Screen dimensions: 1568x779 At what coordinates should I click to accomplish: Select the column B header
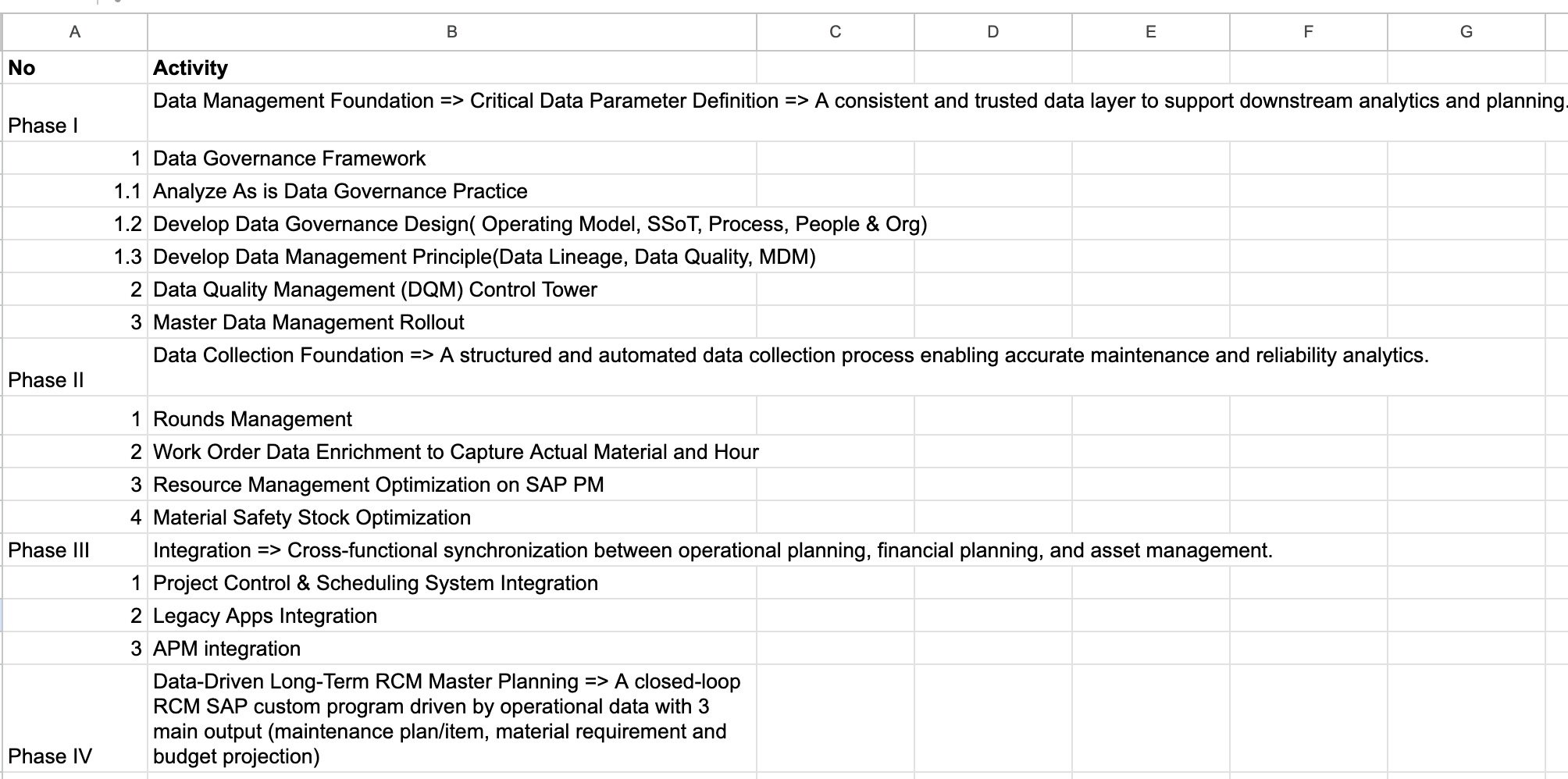pos(451,32)
